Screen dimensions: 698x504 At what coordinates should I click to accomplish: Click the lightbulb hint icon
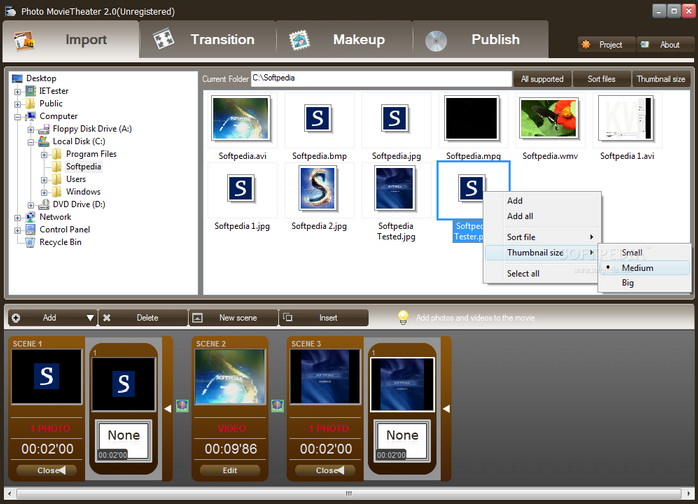(x=404, y=317)
